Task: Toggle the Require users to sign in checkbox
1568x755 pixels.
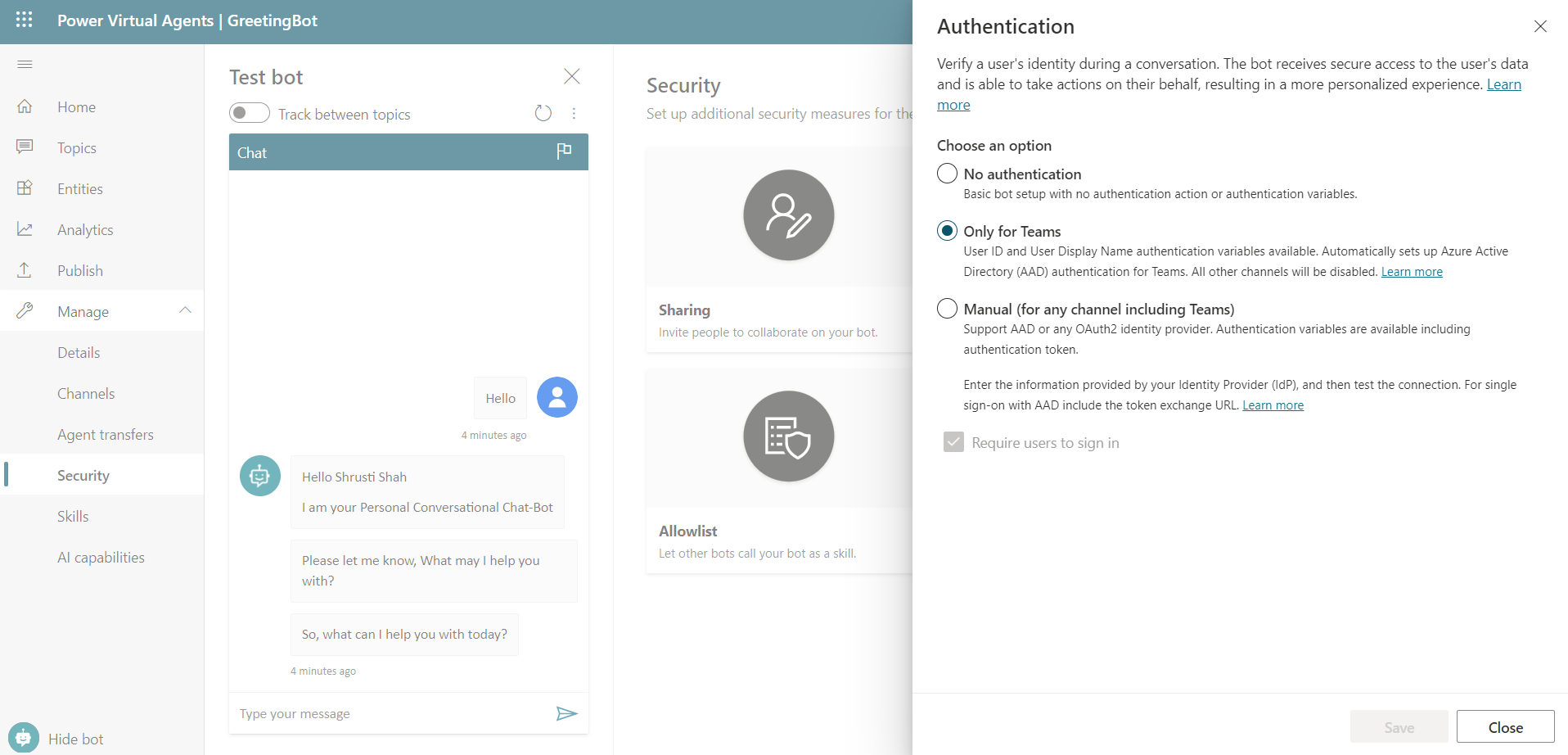Action: pos(953,442)
